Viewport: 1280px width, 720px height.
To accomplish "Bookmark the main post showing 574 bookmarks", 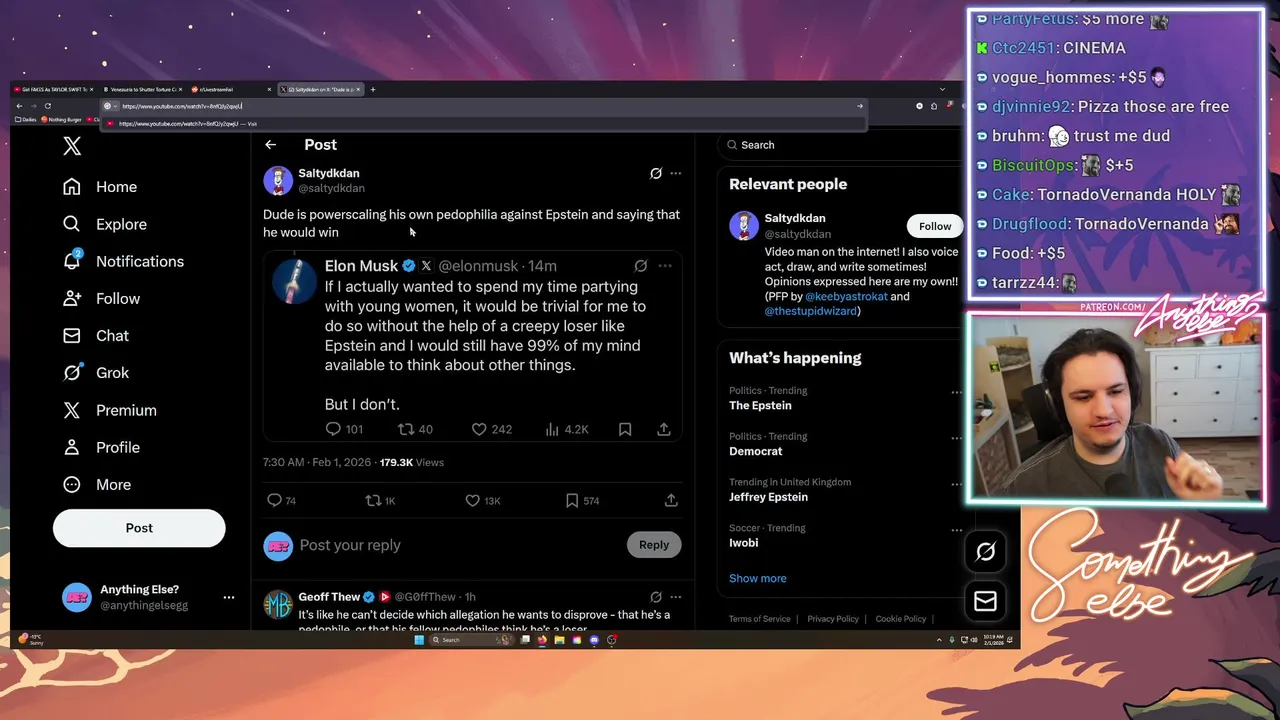I will (x=572, y=500).
